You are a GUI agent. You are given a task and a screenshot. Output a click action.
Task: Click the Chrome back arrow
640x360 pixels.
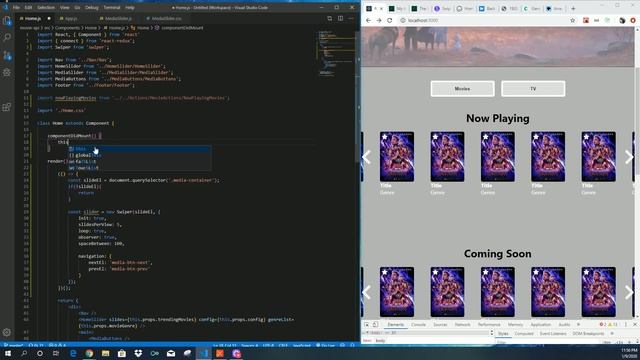tap(368, 20)
